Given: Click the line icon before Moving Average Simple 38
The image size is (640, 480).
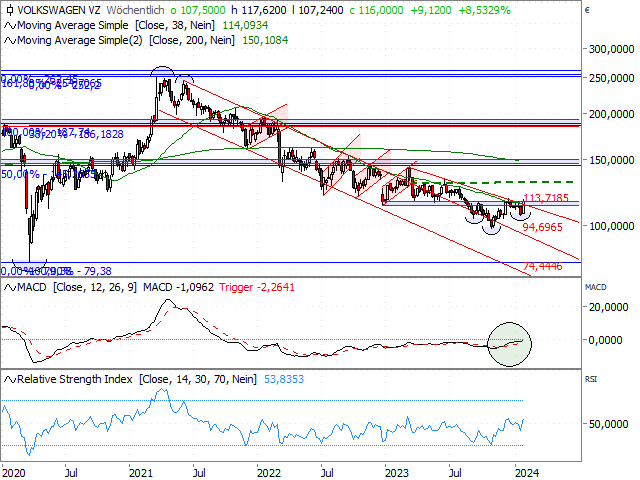Looking at the screenshot, I should (x=10, y=24).
